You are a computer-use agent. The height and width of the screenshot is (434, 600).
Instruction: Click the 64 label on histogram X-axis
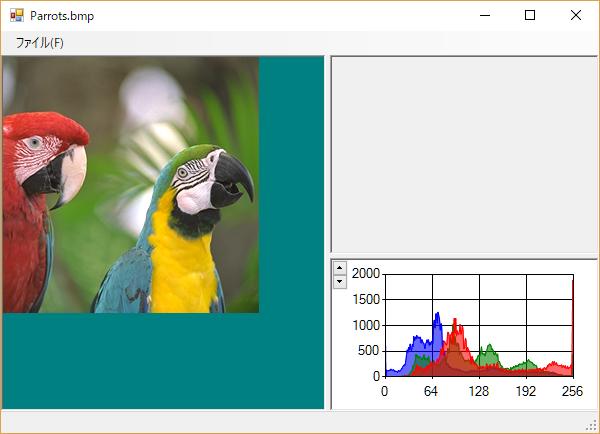click(431, 391)
